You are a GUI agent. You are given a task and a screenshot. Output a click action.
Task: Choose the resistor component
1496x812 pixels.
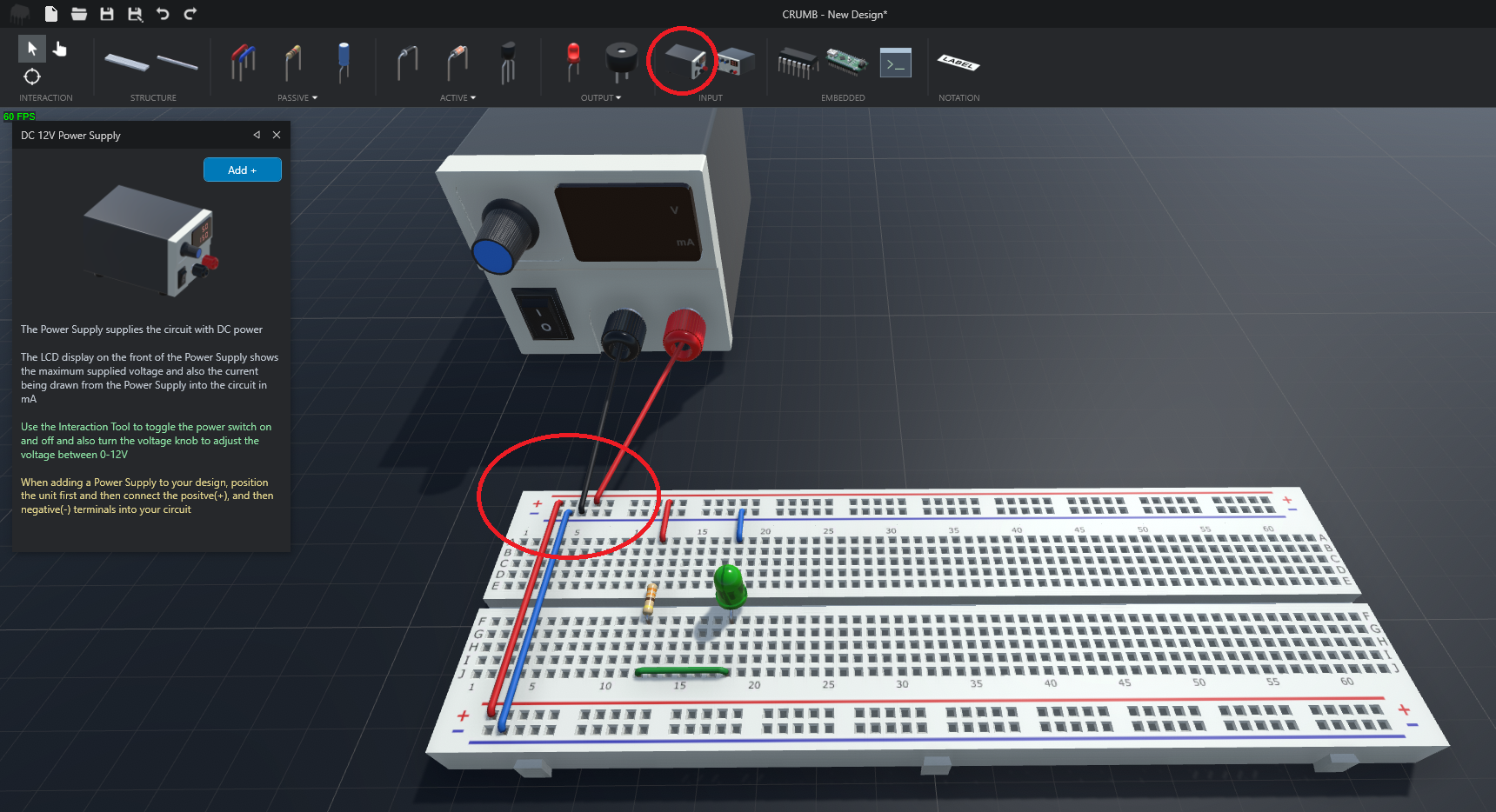[x=293, y=63]
